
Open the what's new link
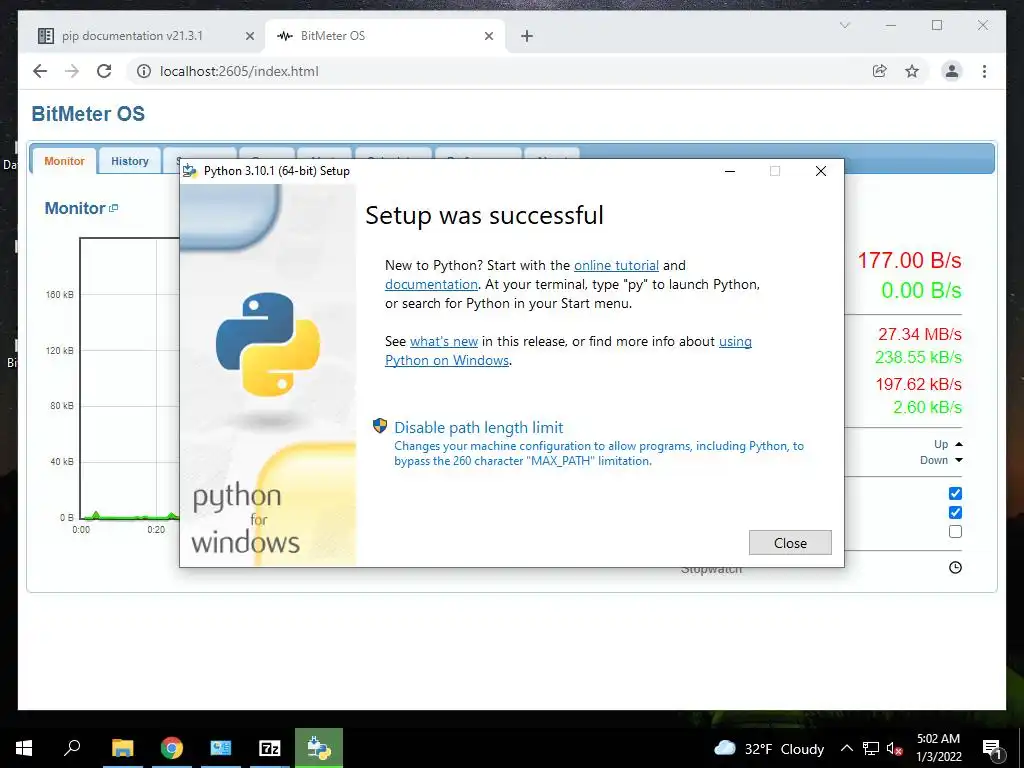(443, 341)
